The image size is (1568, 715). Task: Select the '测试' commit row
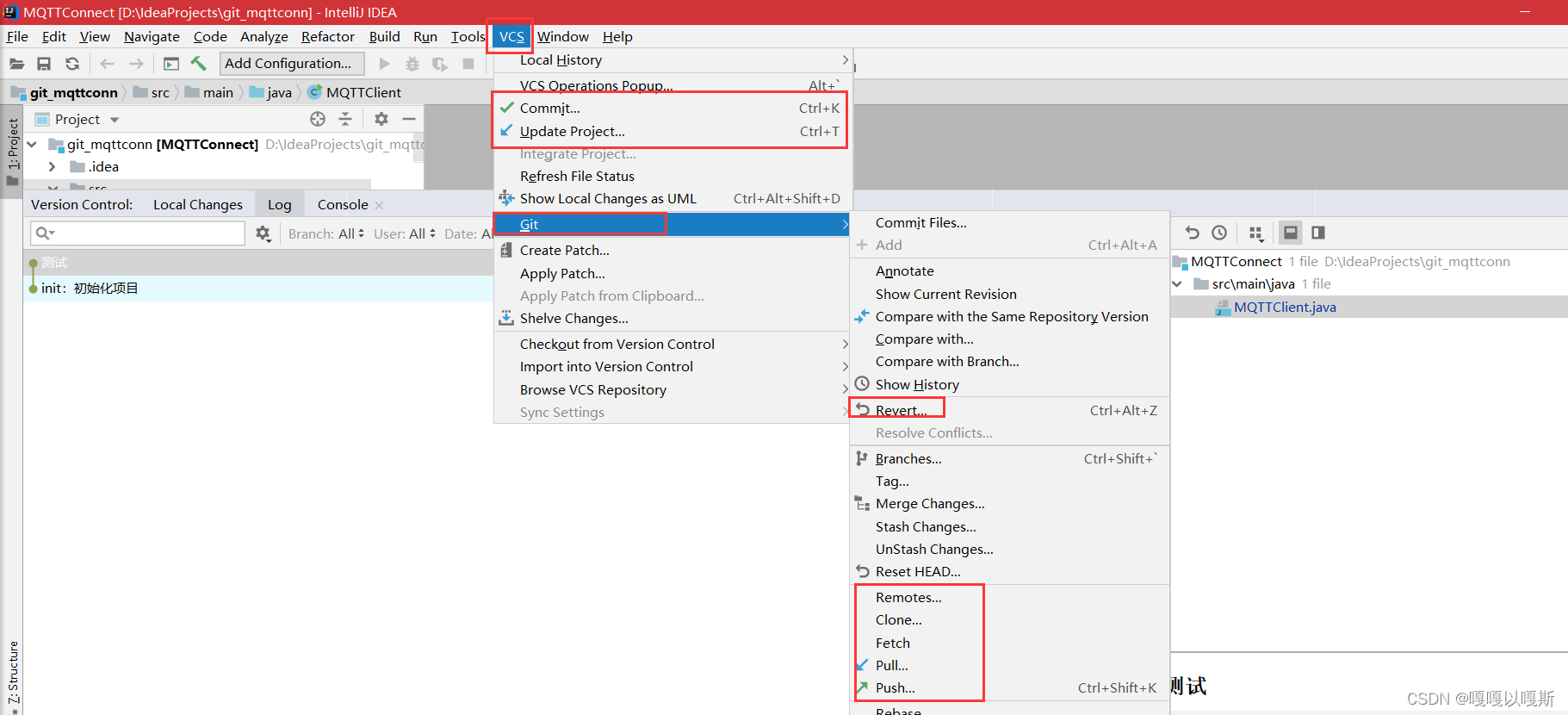pyautogui.click(x=258, y=263)
